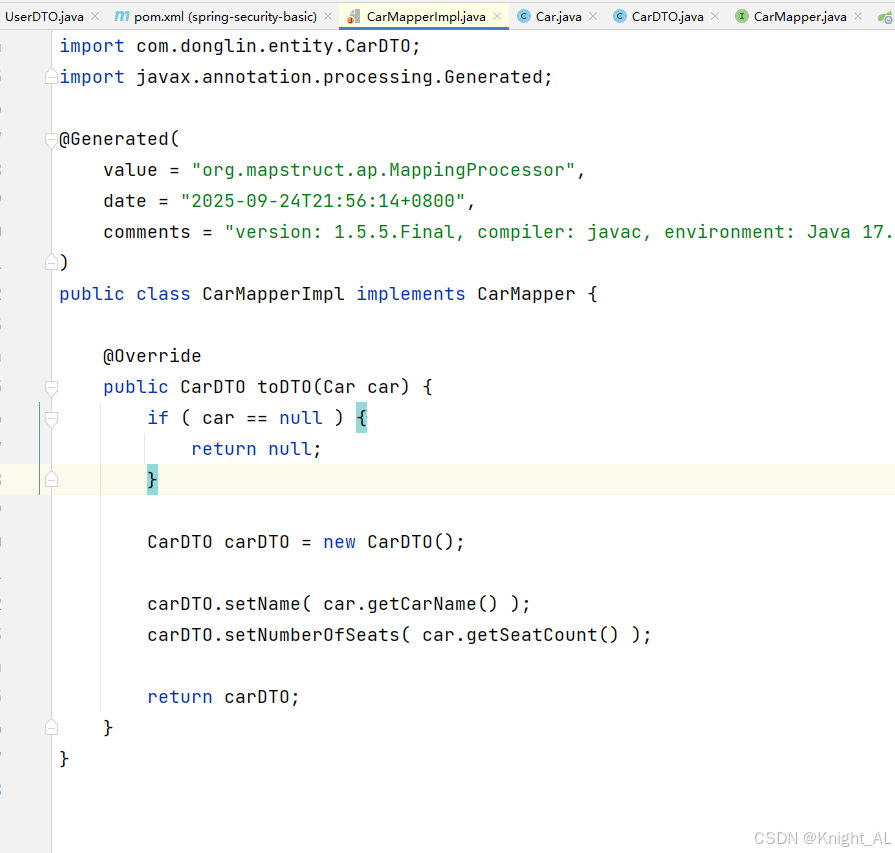
Task: Close the CarMapperImpl.java tab
Action: [497, 17]
